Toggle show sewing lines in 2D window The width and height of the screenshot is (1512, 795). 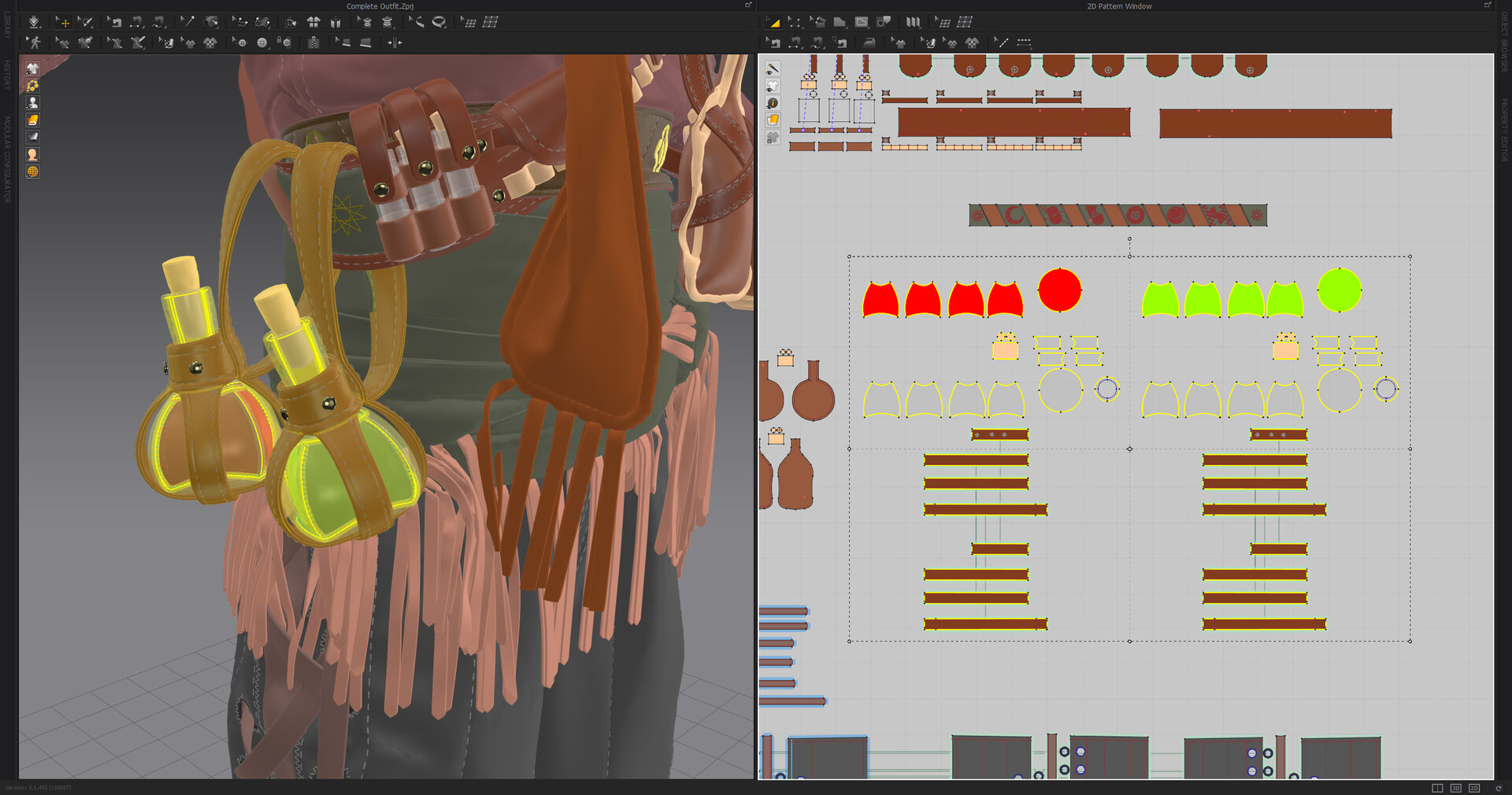click(773, 69)
